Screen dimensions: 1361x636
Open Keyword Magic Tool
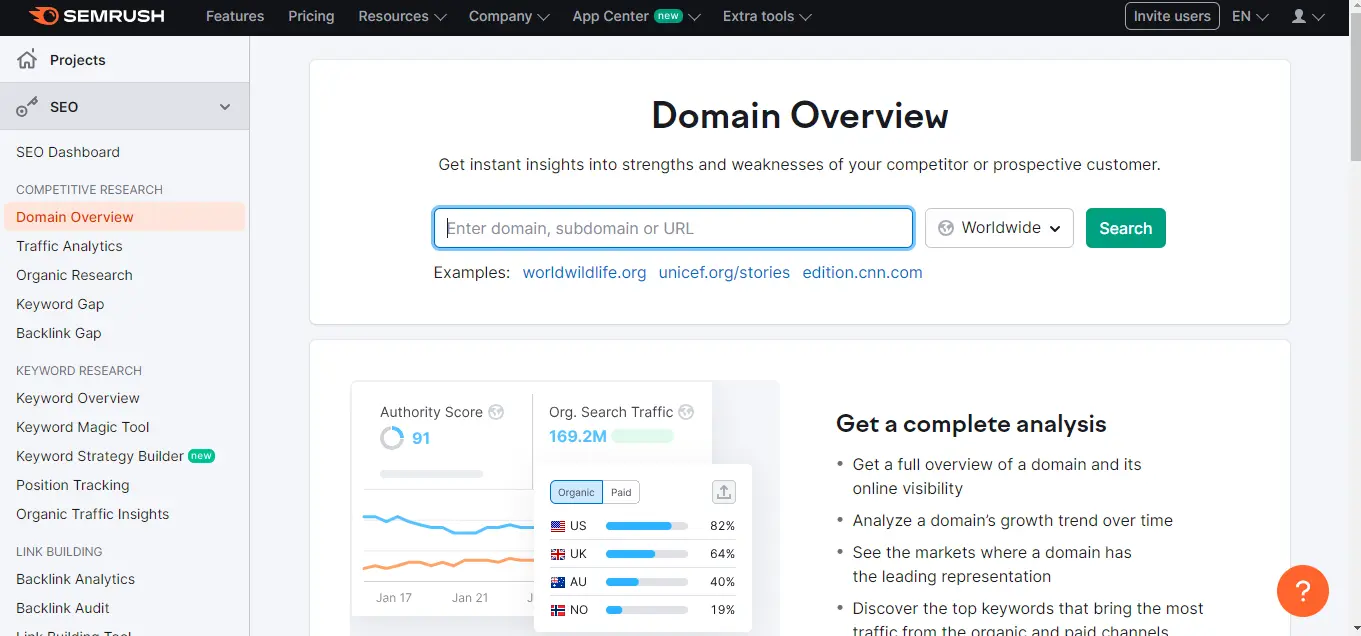[x=83, y=427]
